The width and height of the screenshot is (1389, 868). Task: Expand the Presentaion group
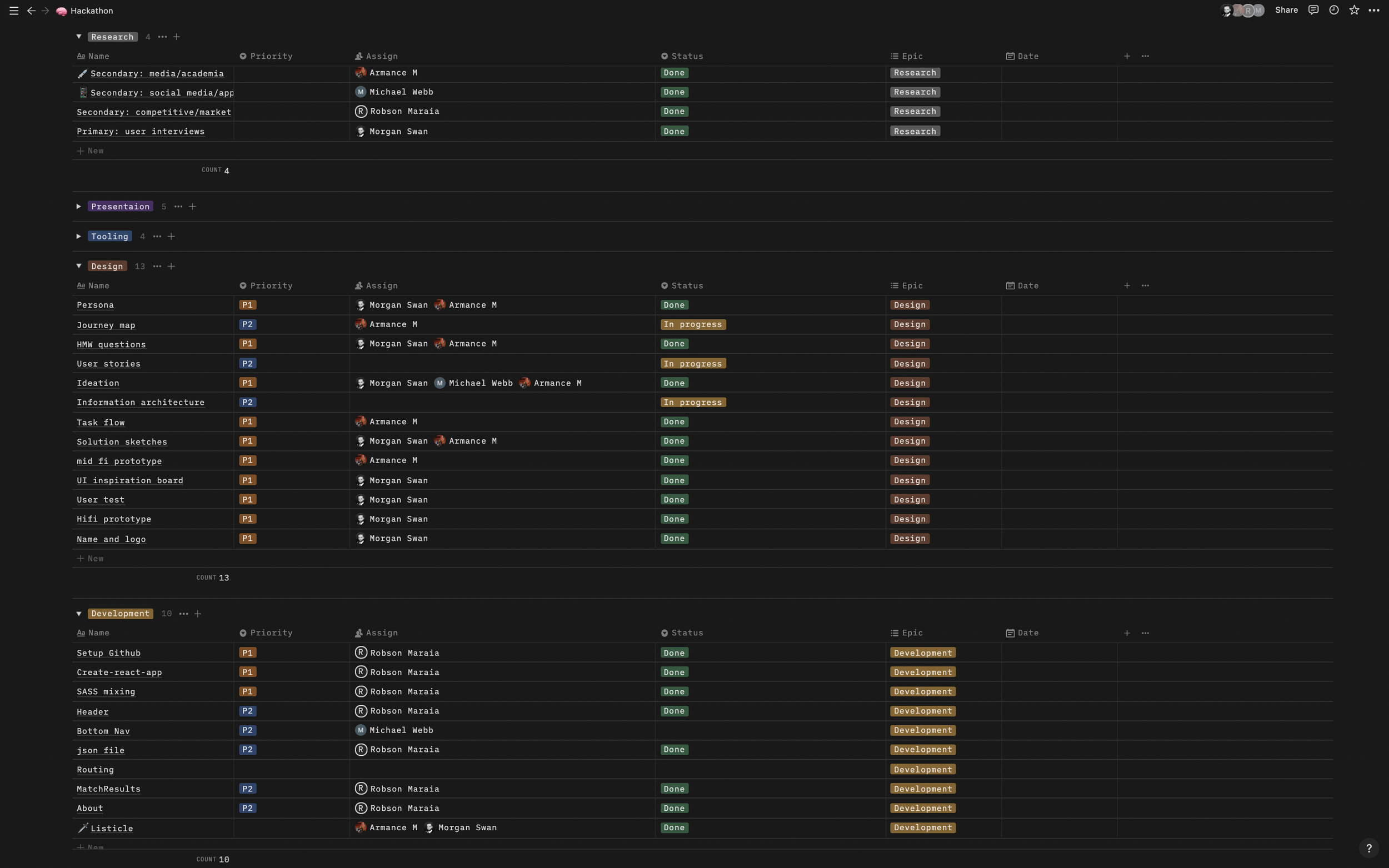pos(79,207)
